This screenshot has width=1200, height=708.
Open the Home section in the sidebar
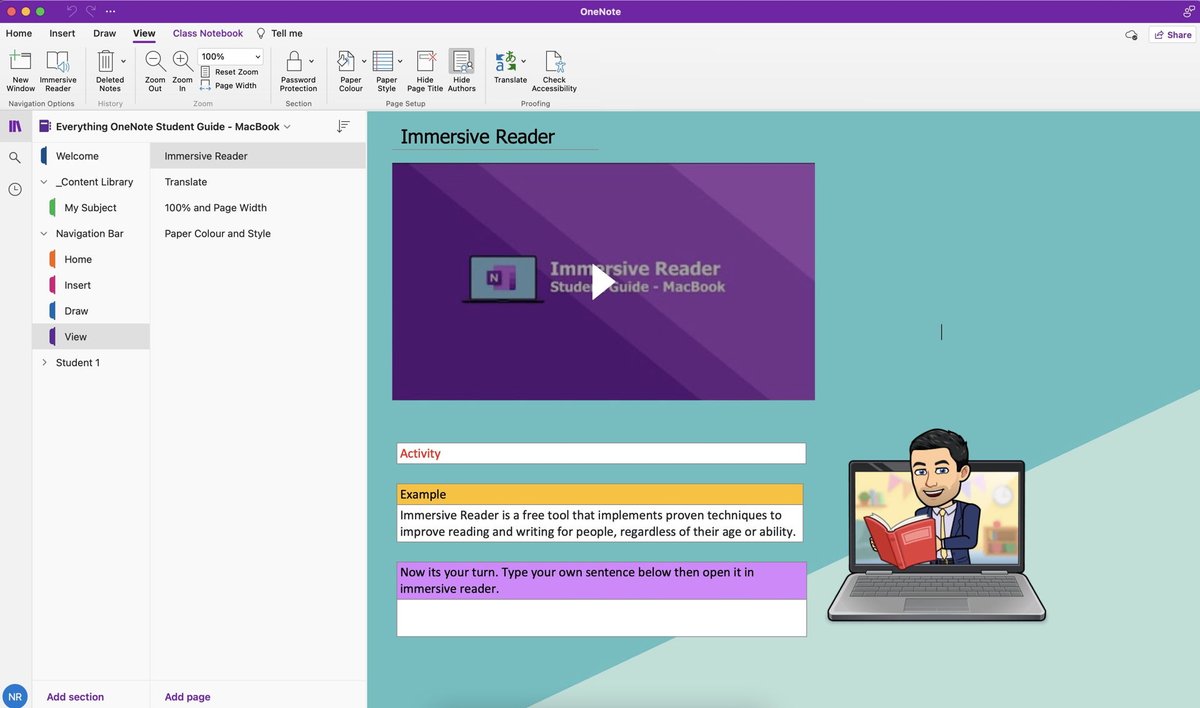[91, 259]
